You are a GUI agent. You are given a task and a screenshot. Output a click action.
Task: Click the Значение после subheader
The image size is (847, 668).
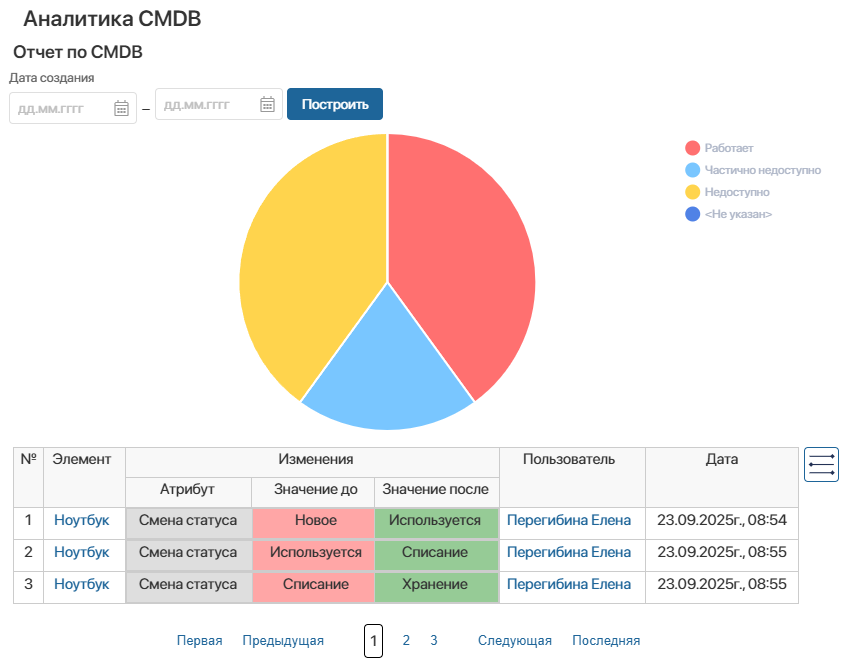(435, 490)
